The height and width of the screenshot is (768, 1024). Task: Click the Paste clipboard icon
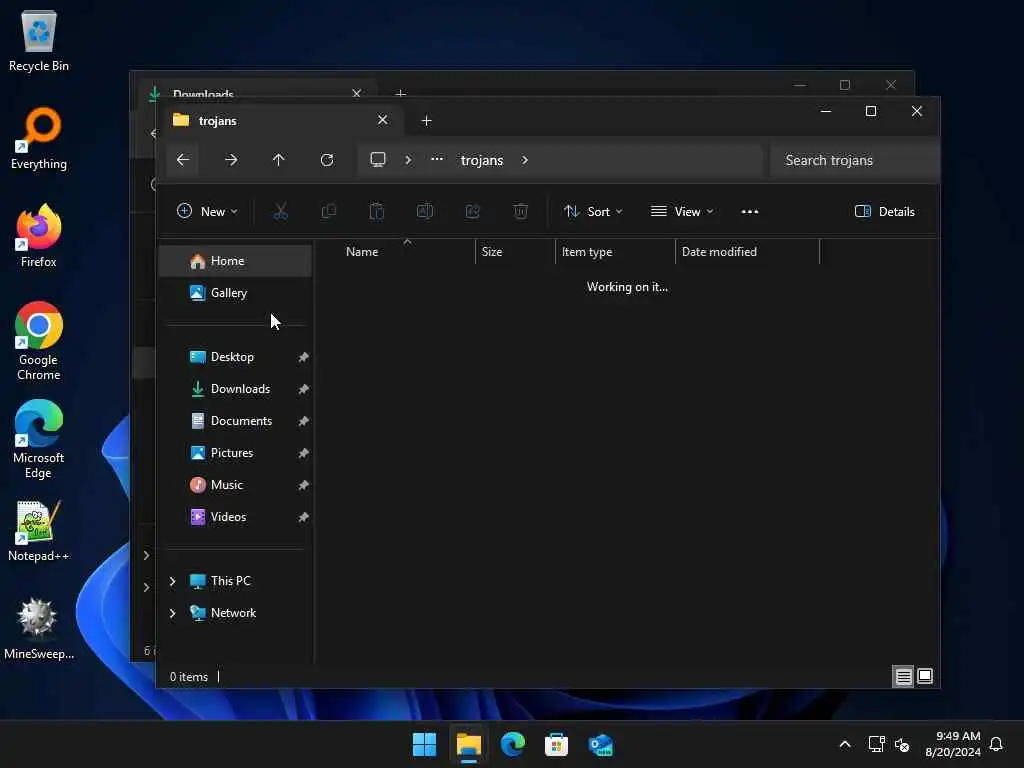point(377,212)
